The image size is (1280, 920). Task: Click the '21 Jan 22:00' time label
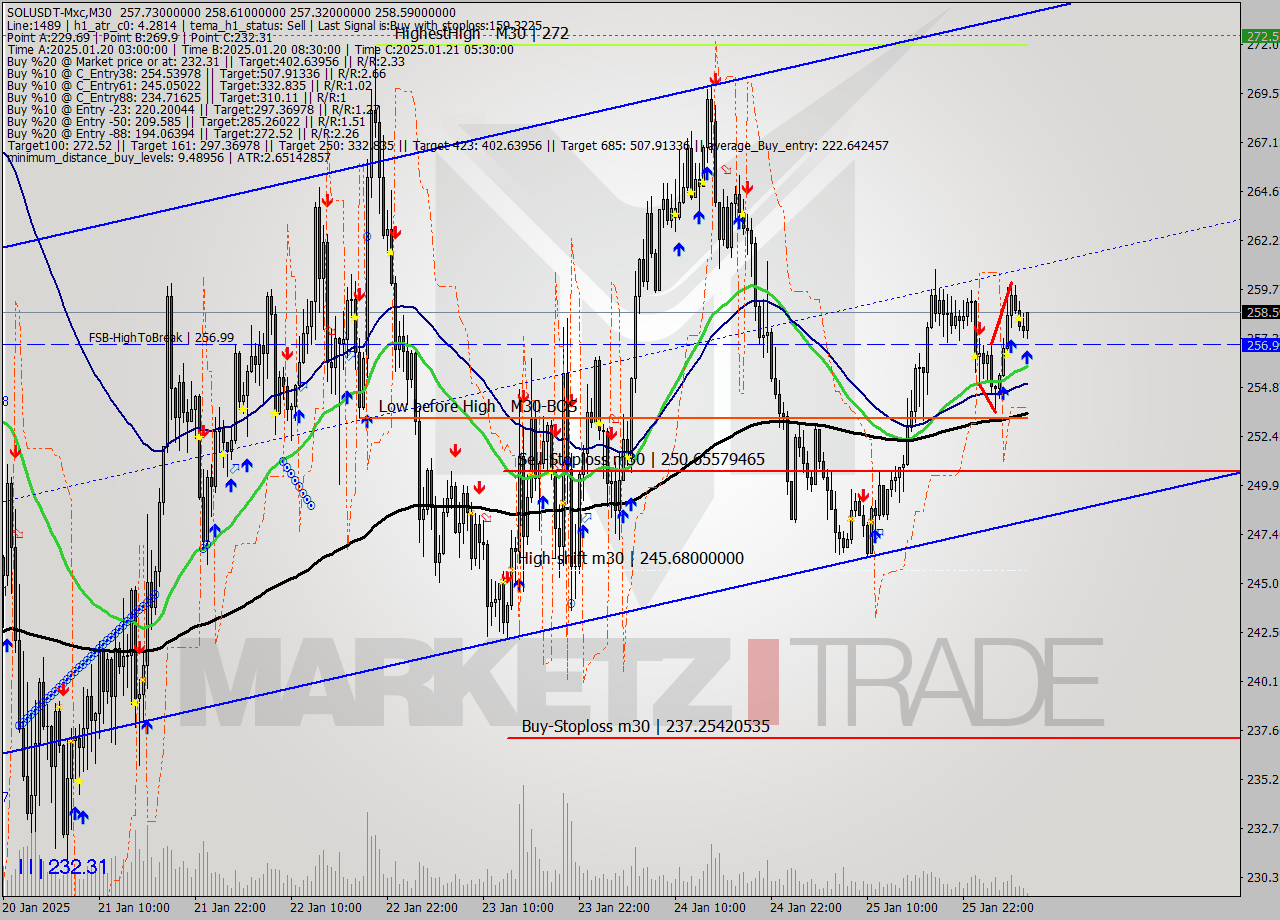tap(230, 908)
